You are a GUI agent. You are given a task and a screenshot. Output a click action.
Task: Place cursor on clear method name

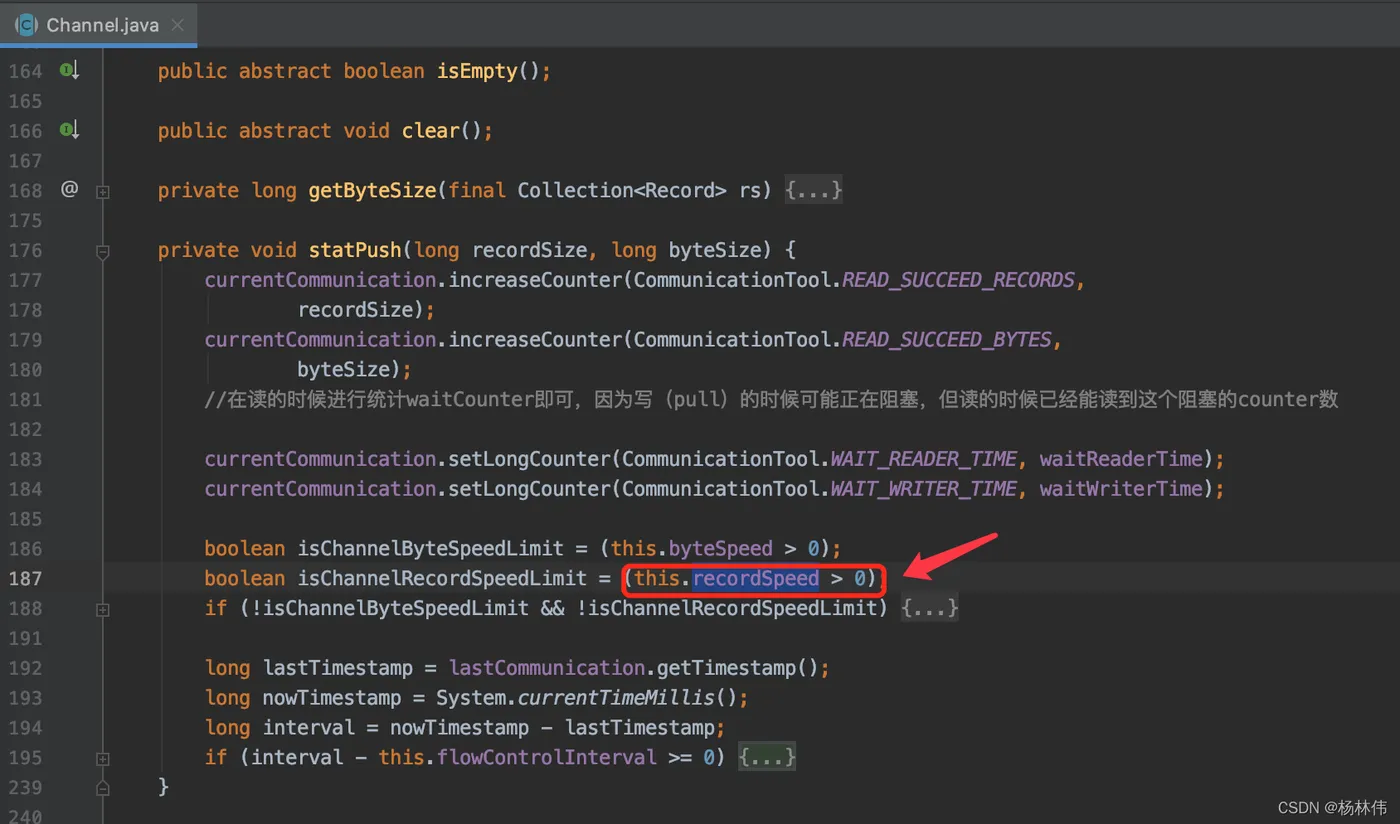[431, 130]
